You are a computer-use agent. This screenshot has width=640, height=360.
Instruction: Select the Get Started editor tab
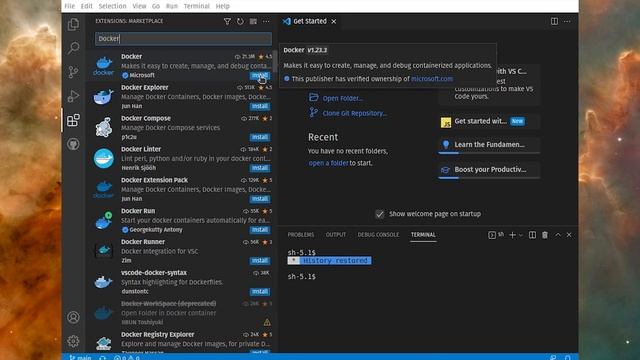coord(309,21)
